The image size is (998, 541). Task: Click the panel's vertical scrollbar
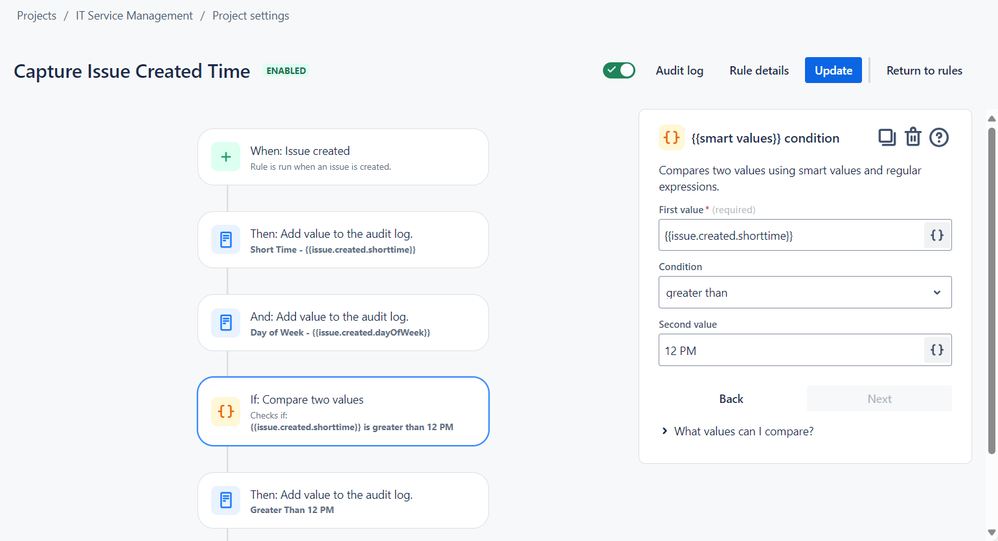[x=991, y=291]
